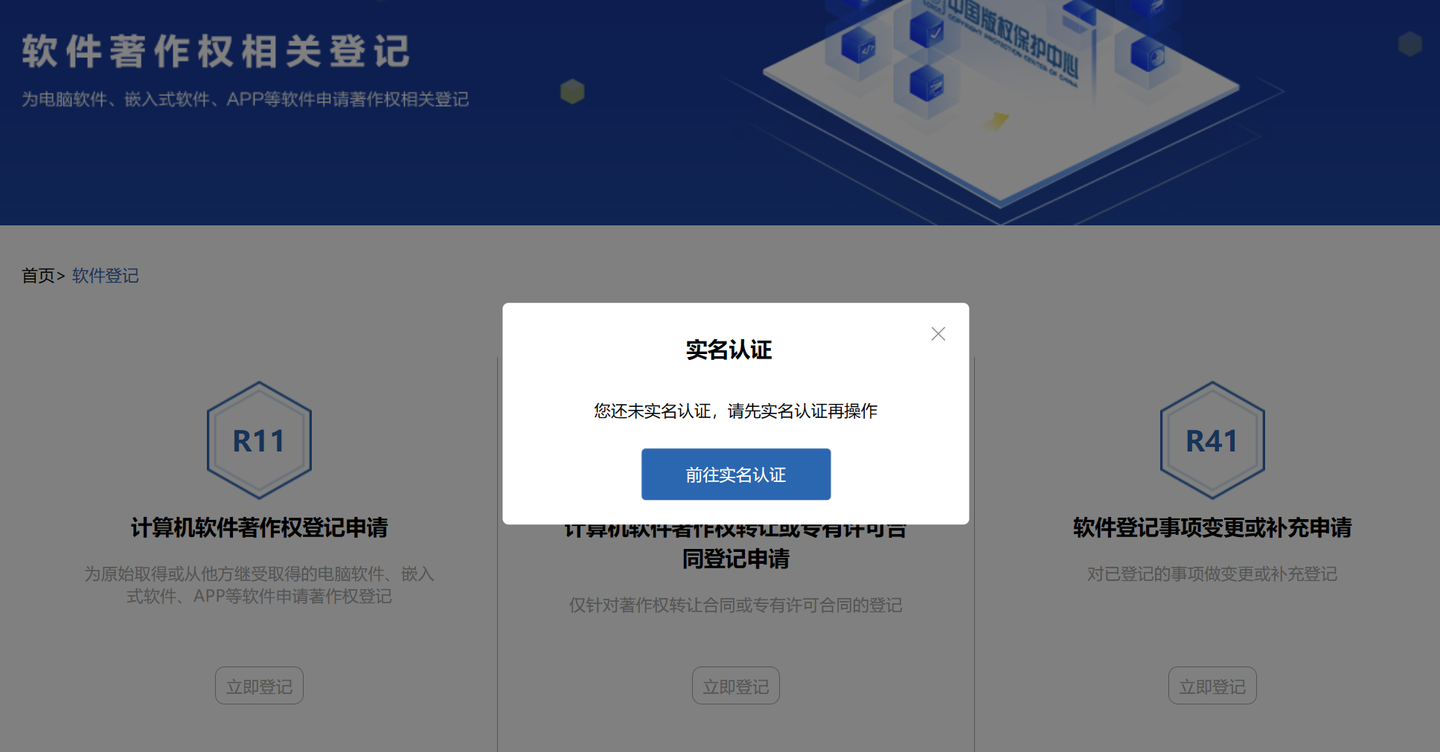
Task: Click the R11 card description text
Action: [x=259, y=585]
